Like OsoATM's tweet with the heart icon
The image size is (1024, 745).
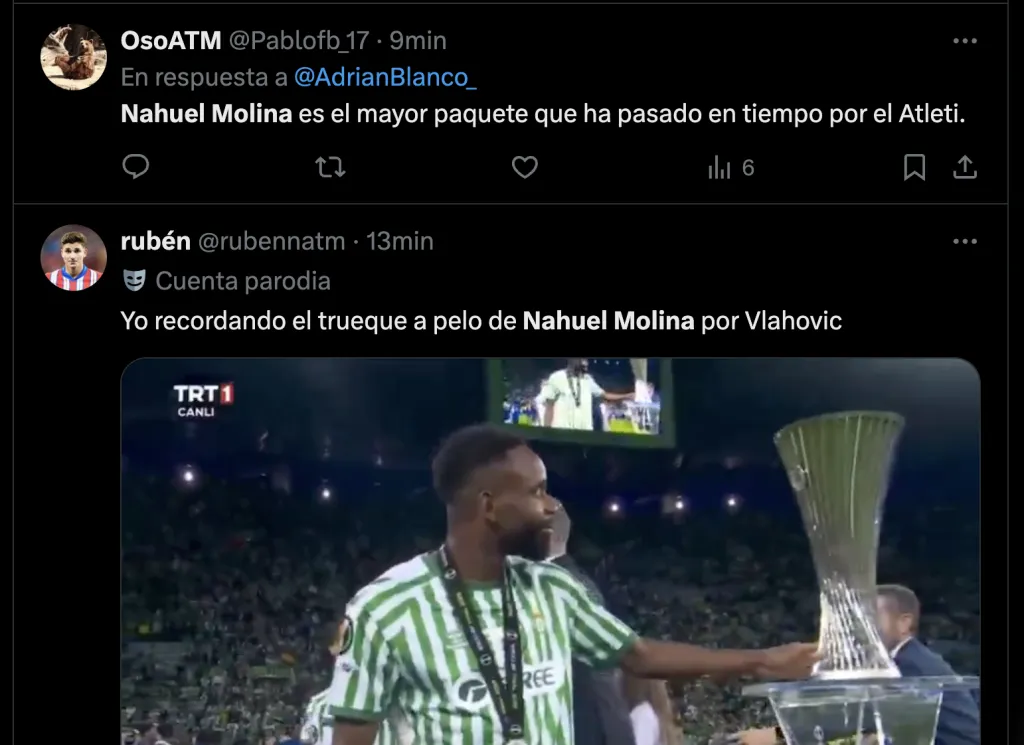[524, 167]
